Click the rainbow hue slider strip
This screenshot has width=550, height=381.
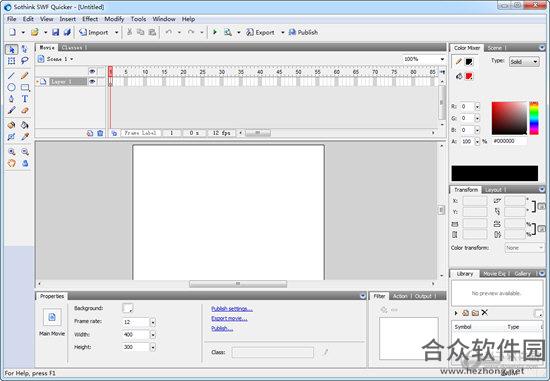534,118
